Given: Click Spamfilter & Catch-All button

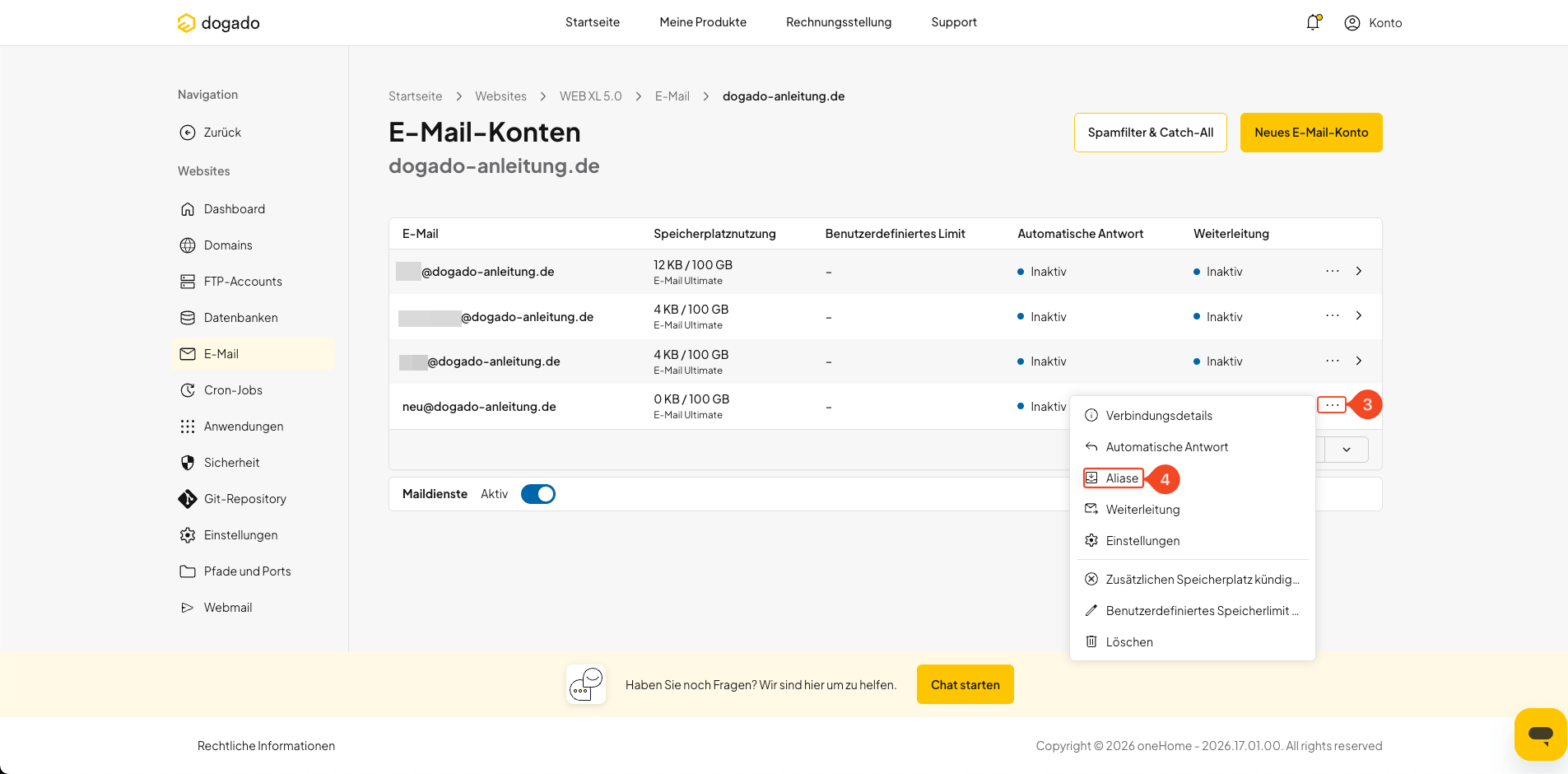Looking at the screenshot, I should pyautogui.click(x=1151, y=133).
